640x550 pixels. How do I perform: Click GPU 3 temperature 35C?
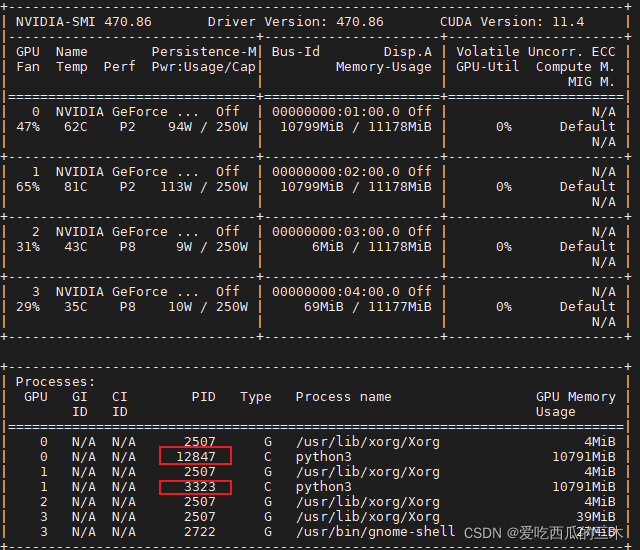tap(76, 307)
